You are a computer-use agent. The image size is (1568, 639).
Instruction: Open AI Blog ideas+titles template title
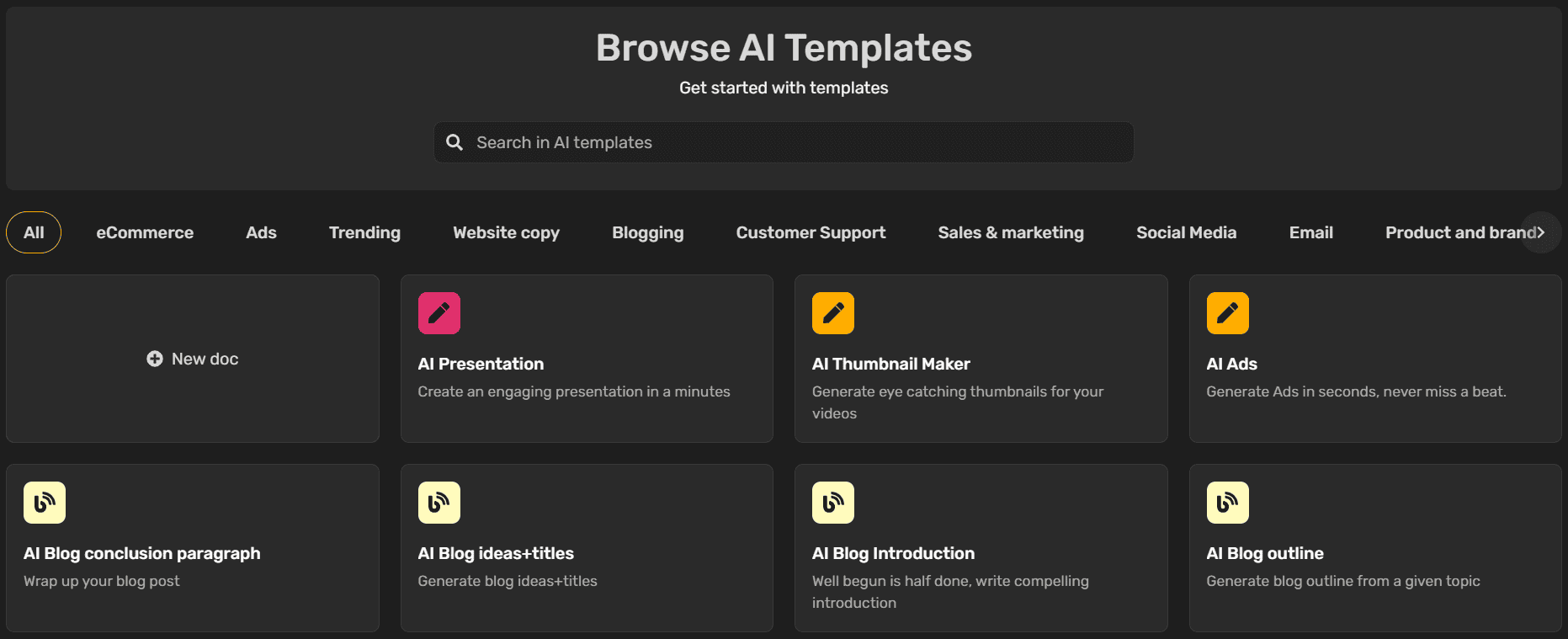click(x=496, y=553)
